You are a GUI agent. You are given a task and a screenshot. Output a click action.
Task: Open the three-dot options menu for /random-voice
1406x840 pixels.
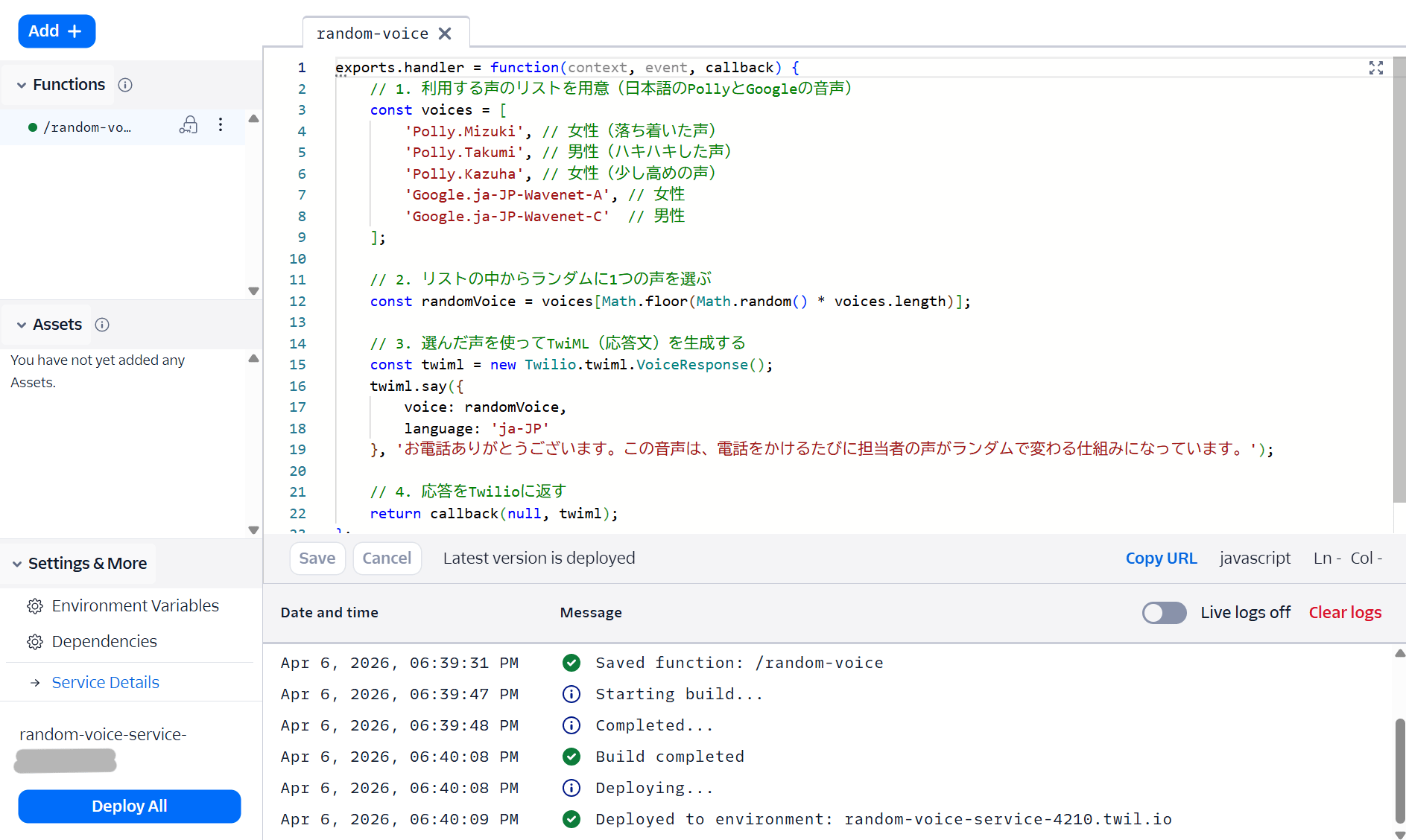point(221,126)
